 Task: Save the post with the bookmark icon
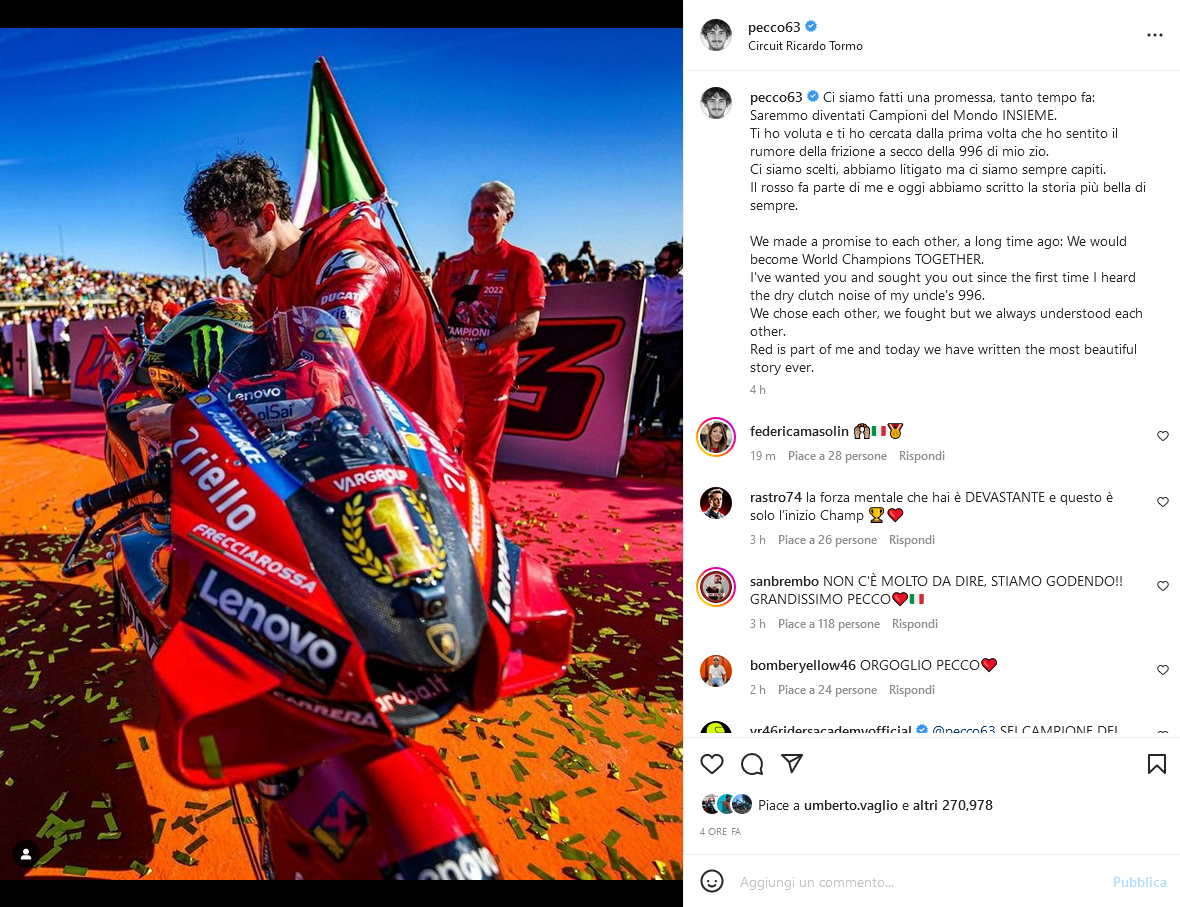(1157, 764)
